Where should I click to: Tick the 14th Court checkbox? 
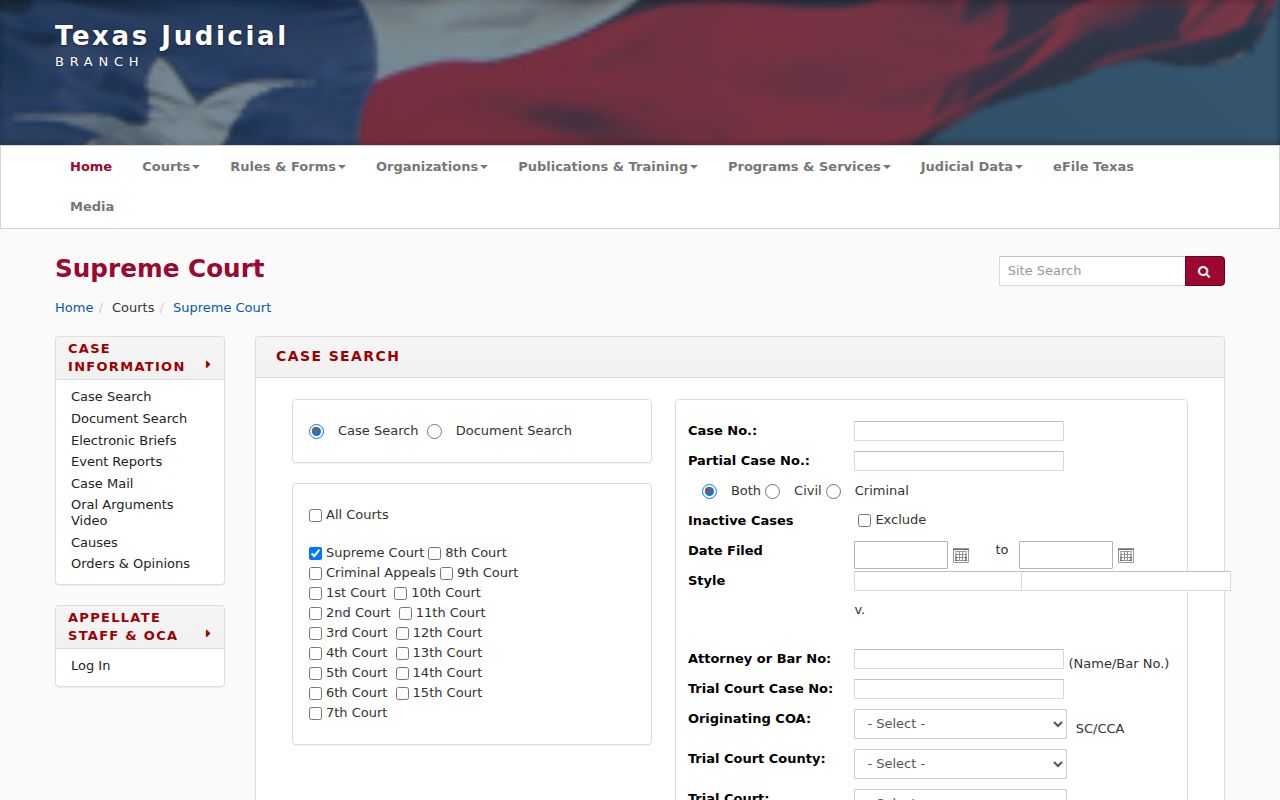[x=402, y=673]
